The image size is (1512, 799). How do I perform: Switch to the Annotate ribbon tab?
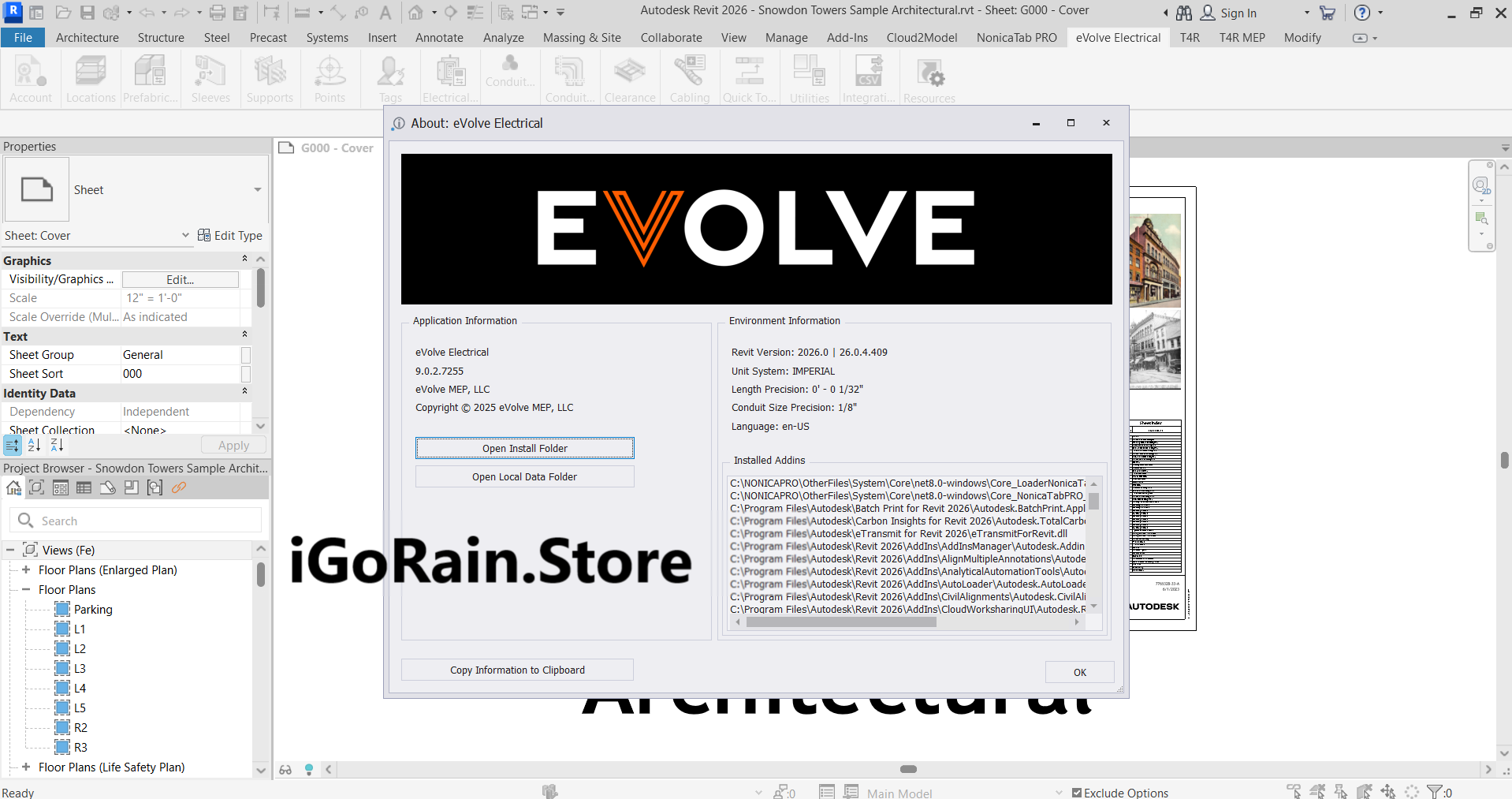pyautogui.click(x=439, y=37)
